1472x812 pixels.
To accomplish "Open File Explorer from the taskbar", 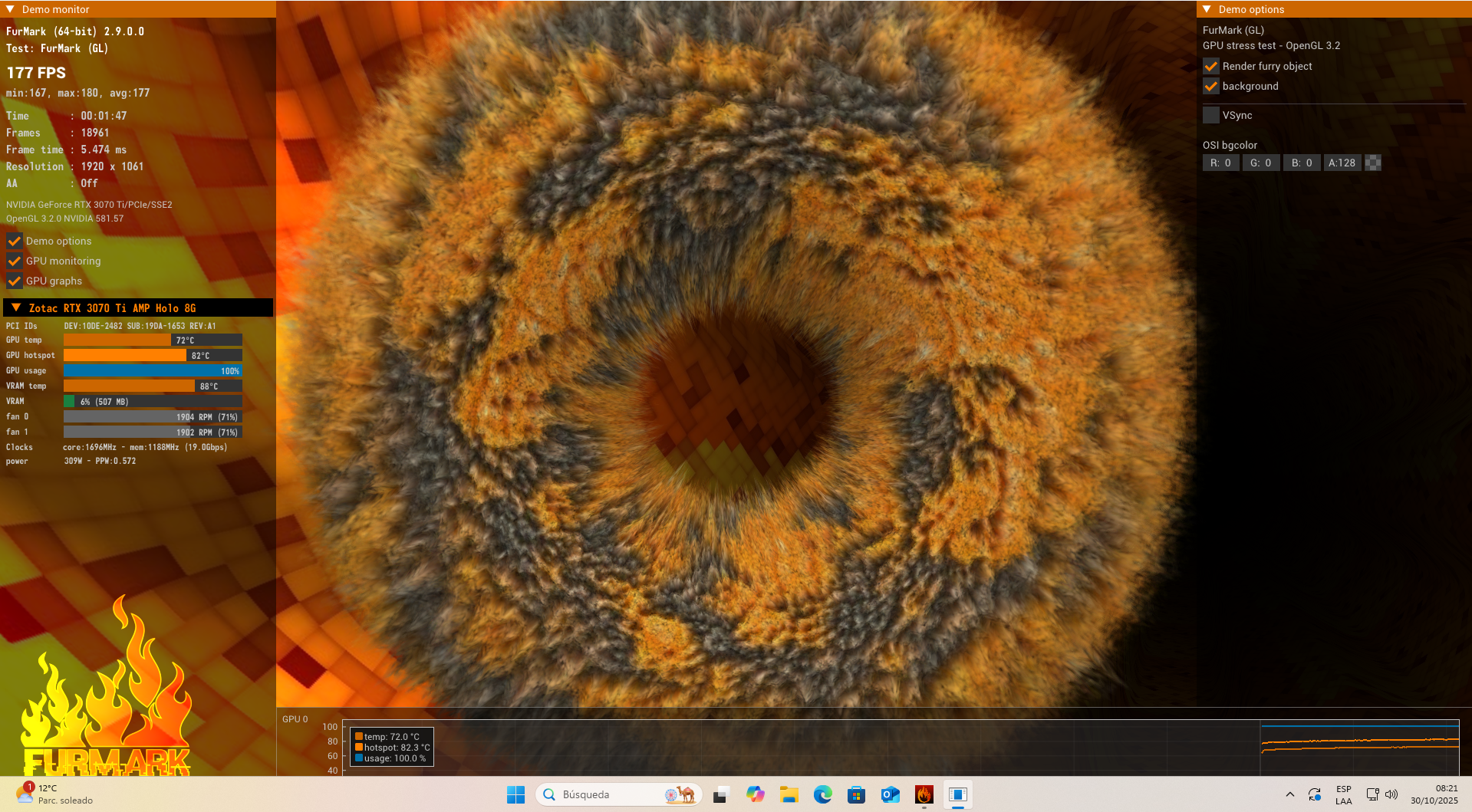I will pos(789,794).
